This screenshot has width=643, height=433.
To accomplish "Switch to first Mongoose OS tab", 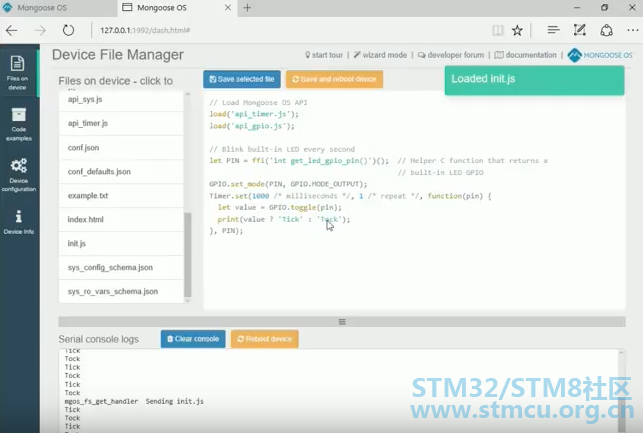I will coord(58,8).
